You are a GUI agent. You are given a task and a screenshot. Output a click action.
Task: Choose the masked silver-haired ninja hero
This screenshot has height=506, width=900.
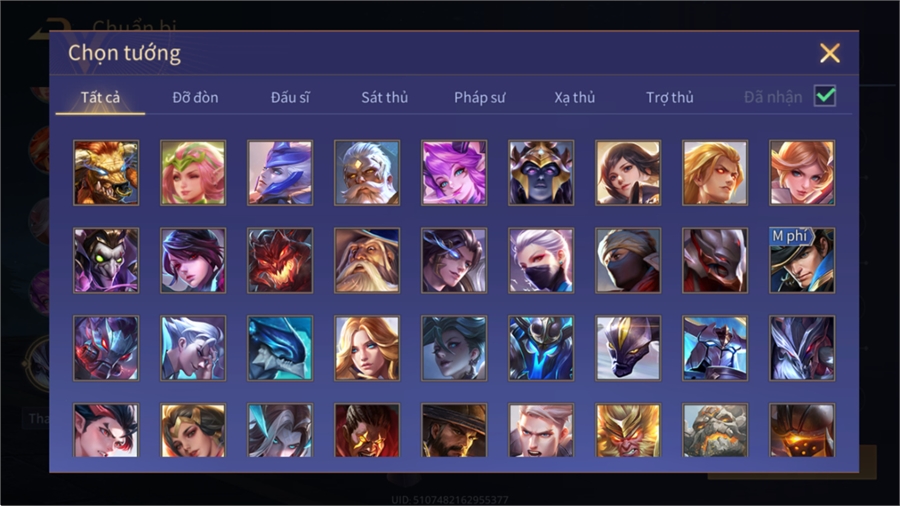pyautogui.click(x=541, y=260)
